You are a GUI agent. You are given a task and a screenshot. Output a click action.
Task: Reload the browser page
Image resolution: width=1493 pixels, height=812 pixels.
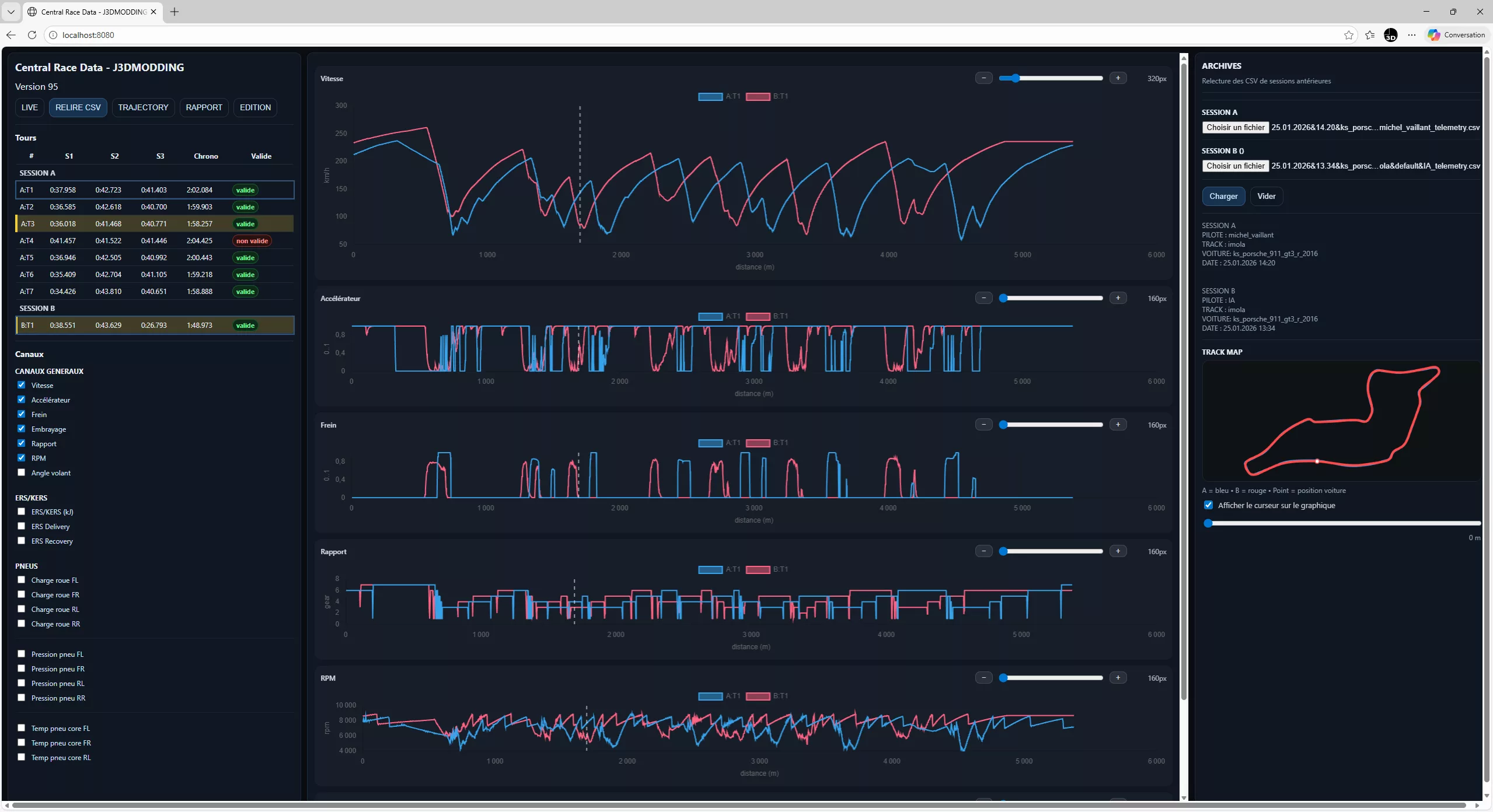point(32,35)
